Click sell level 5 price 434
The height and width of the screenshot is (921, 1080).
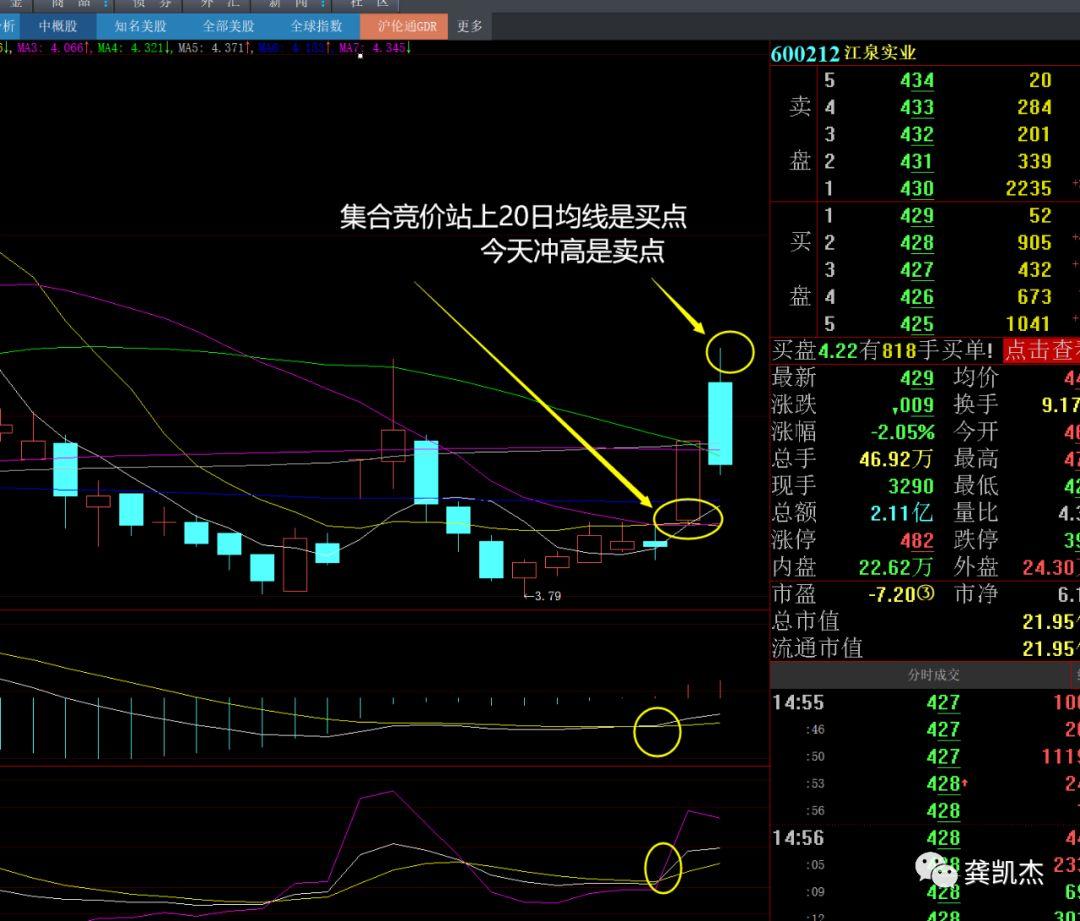pyautogui.click(x=917, y=81)
